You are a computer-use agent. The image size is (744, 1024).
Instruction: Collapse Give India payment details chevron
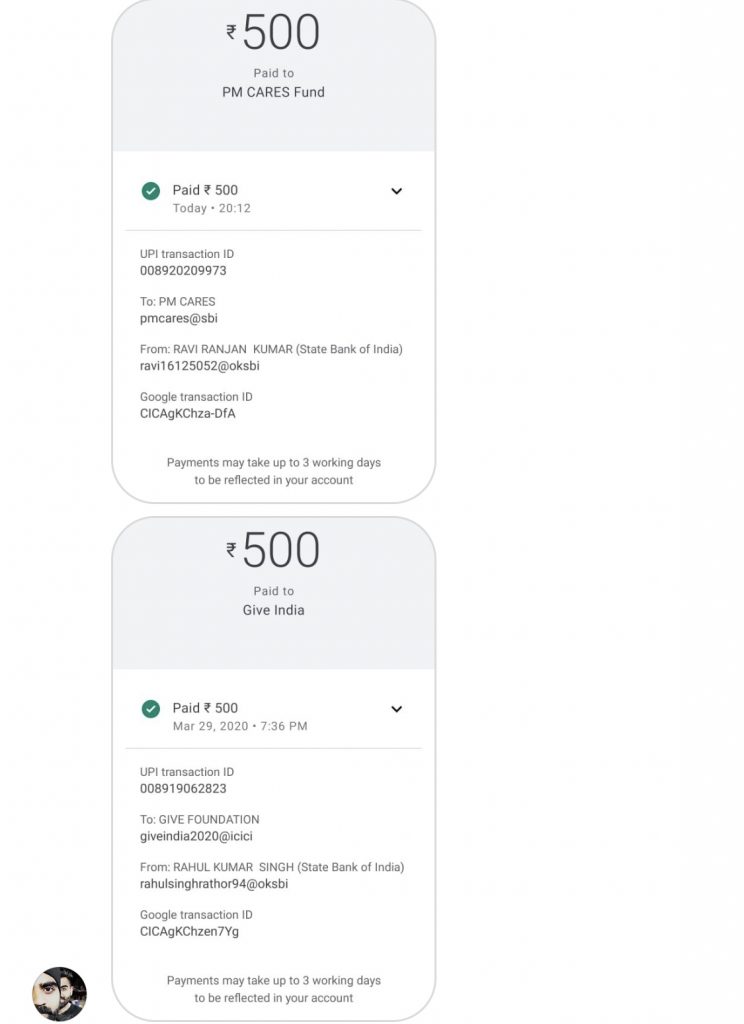pos(396,709)
